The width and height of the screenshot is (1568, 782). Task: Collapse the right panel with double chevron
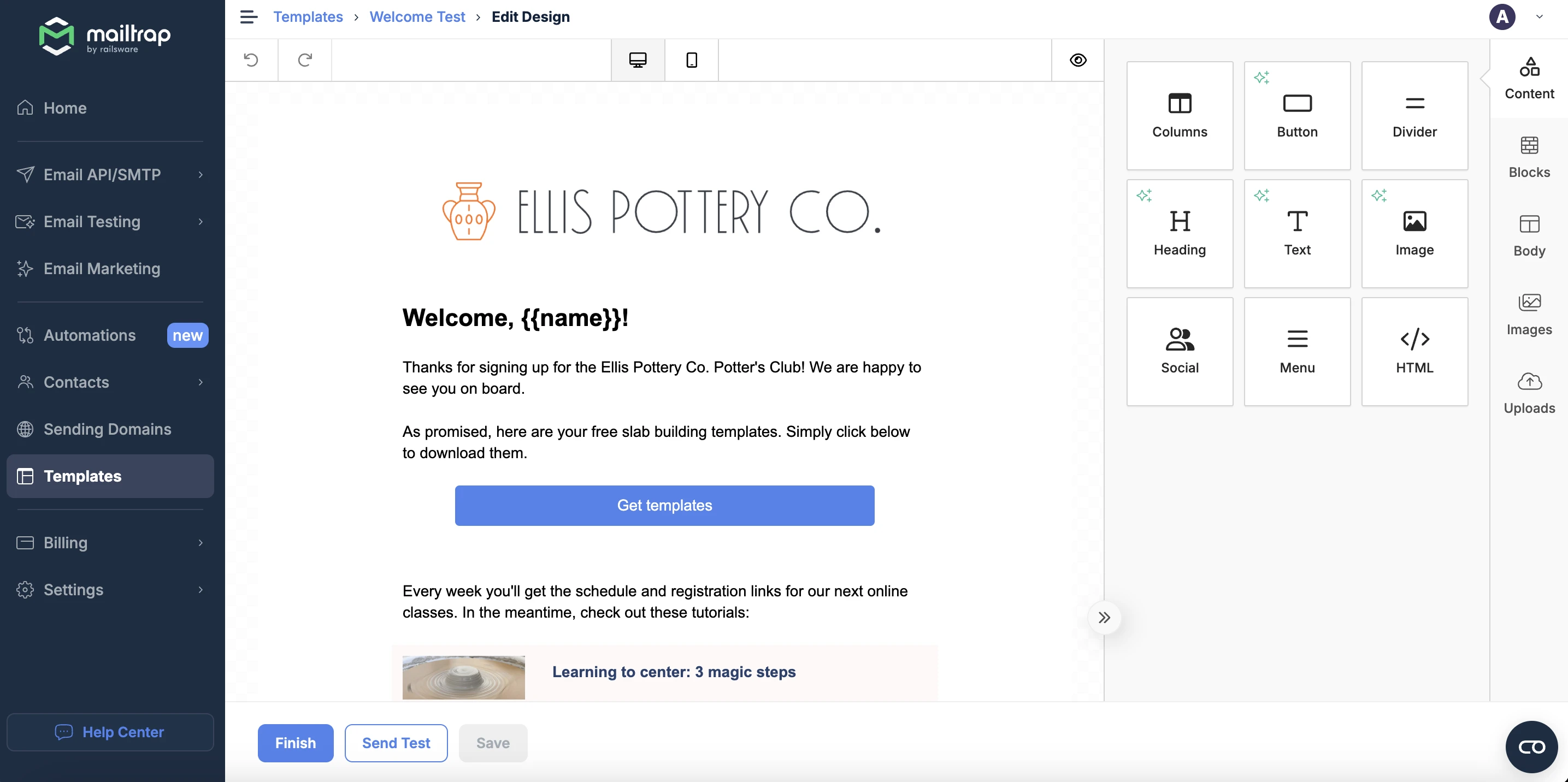(x=1104, y=618)
